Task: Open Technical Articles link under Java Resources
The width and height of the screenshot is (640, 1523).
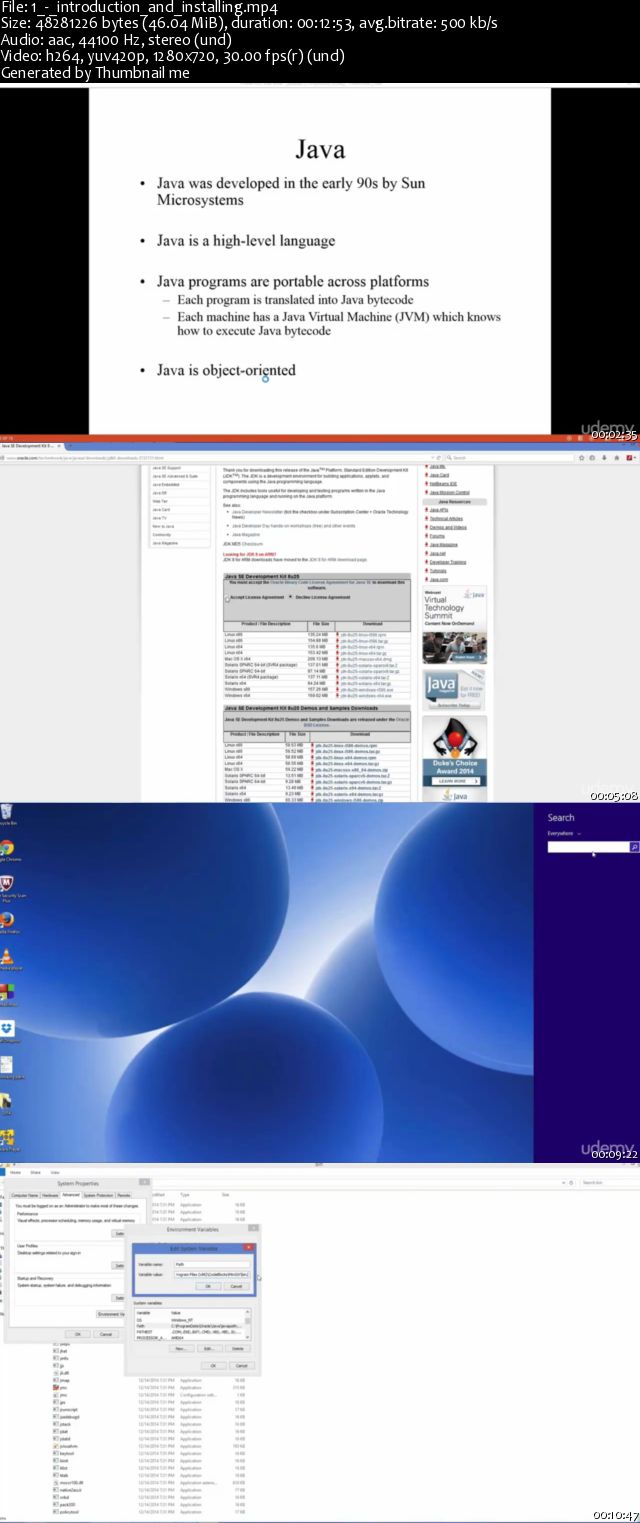Action: (x=446, y=519)
